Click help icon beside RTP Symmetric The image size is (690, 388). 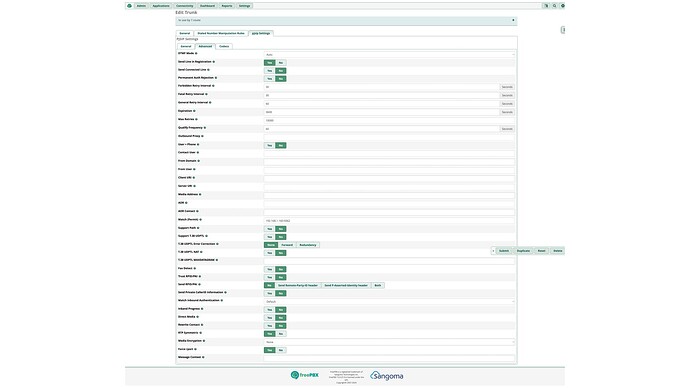(201, 333)
